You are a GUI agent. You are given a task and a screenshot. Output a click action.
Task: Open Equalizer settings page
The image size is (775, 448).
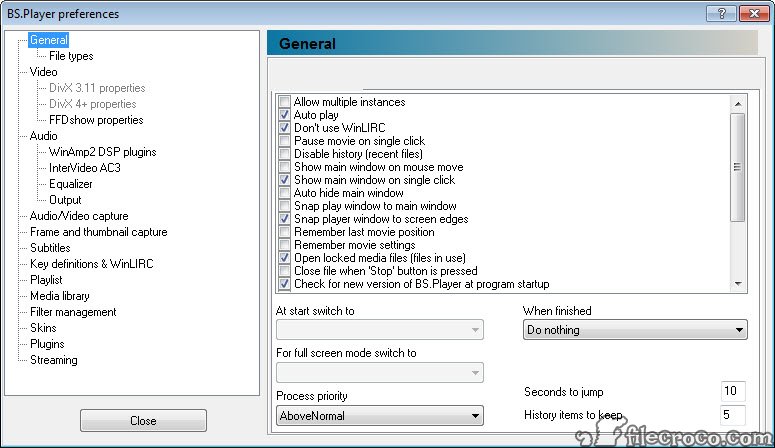71,184
